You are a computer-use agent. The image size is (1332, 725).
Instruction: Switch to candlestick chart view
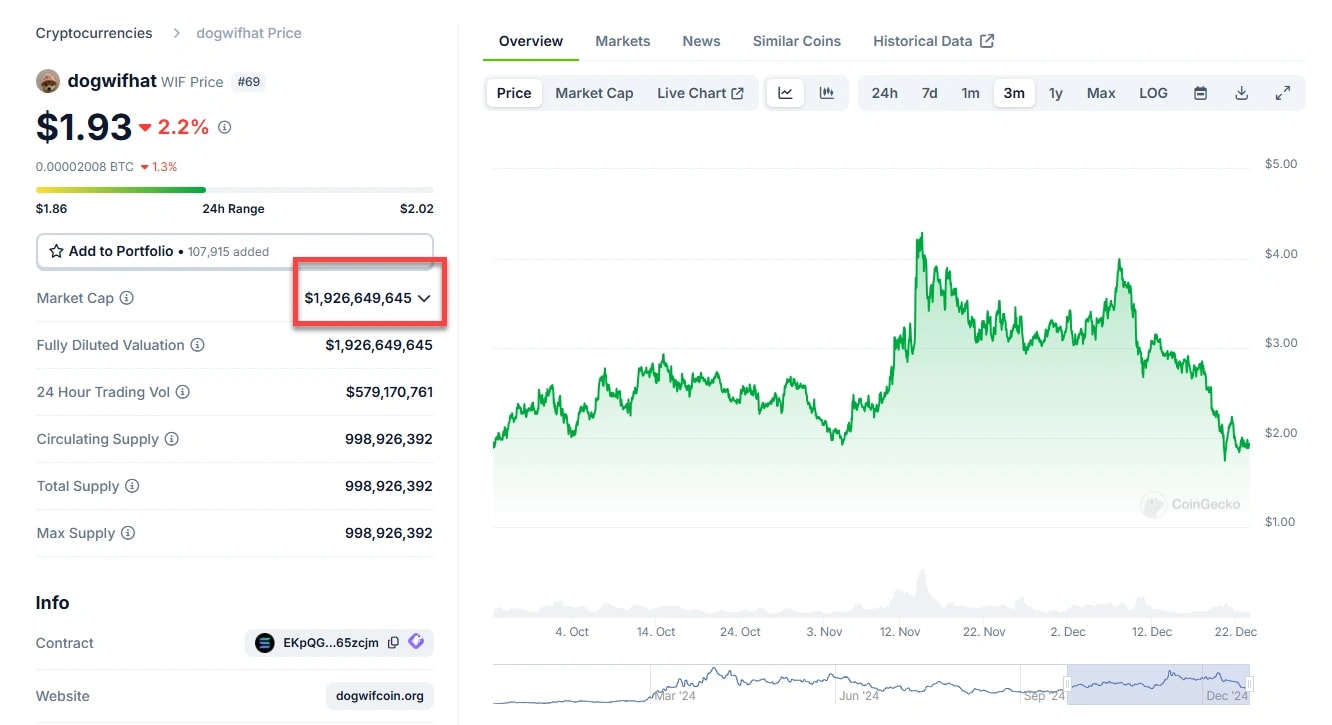pyautogui.click(x=827, y=93)
